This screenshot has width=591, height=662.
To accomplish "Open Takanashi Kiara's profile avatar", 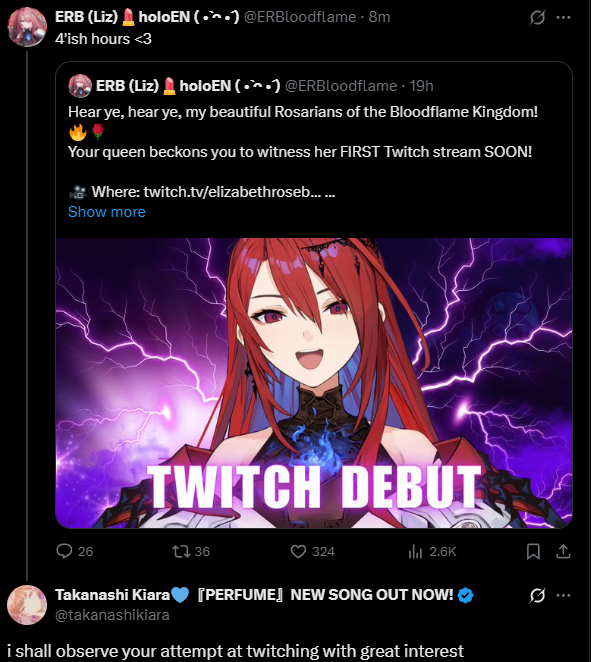I will (27, 605).
